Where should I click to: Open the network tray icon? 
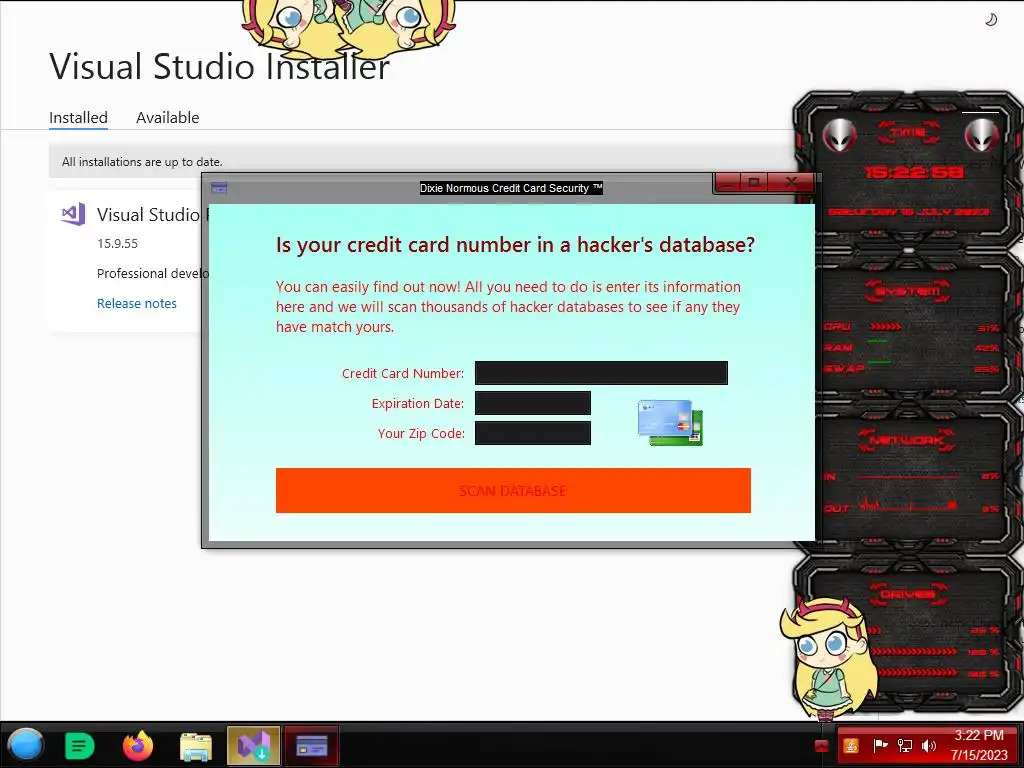[x=904, y=745]
